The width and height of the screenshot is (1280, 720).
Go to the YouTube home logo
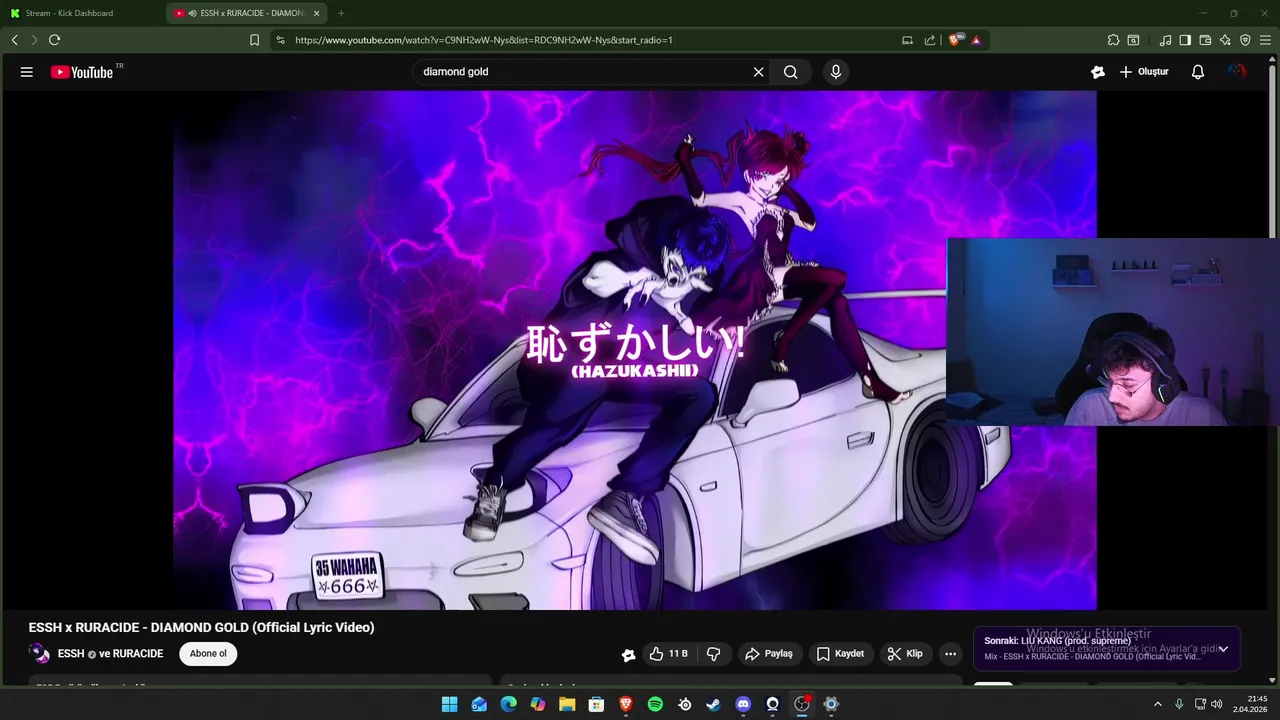pos(82,72)
